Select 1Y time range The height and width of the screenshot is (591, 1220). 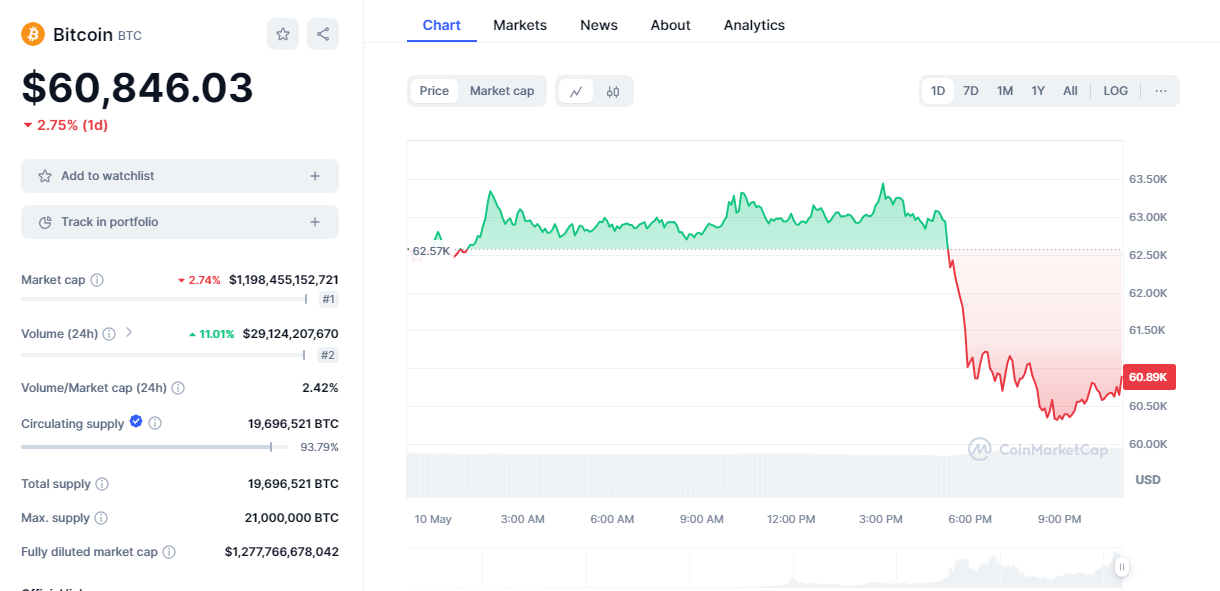click(1038, 91)
